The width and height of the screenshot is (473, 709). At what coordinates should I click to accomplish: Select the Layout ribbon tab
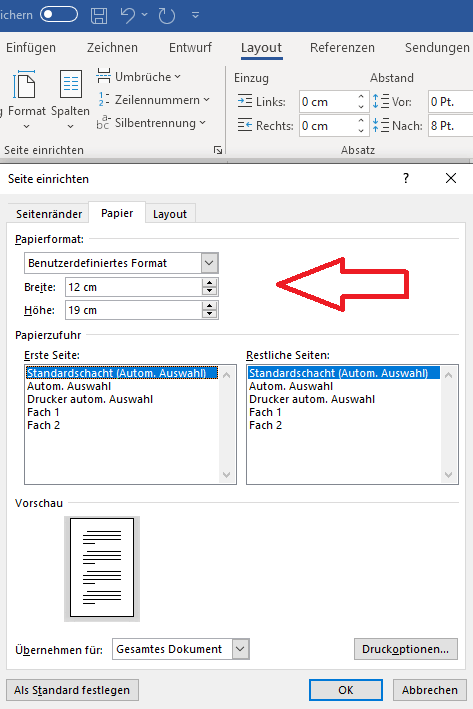261,47
